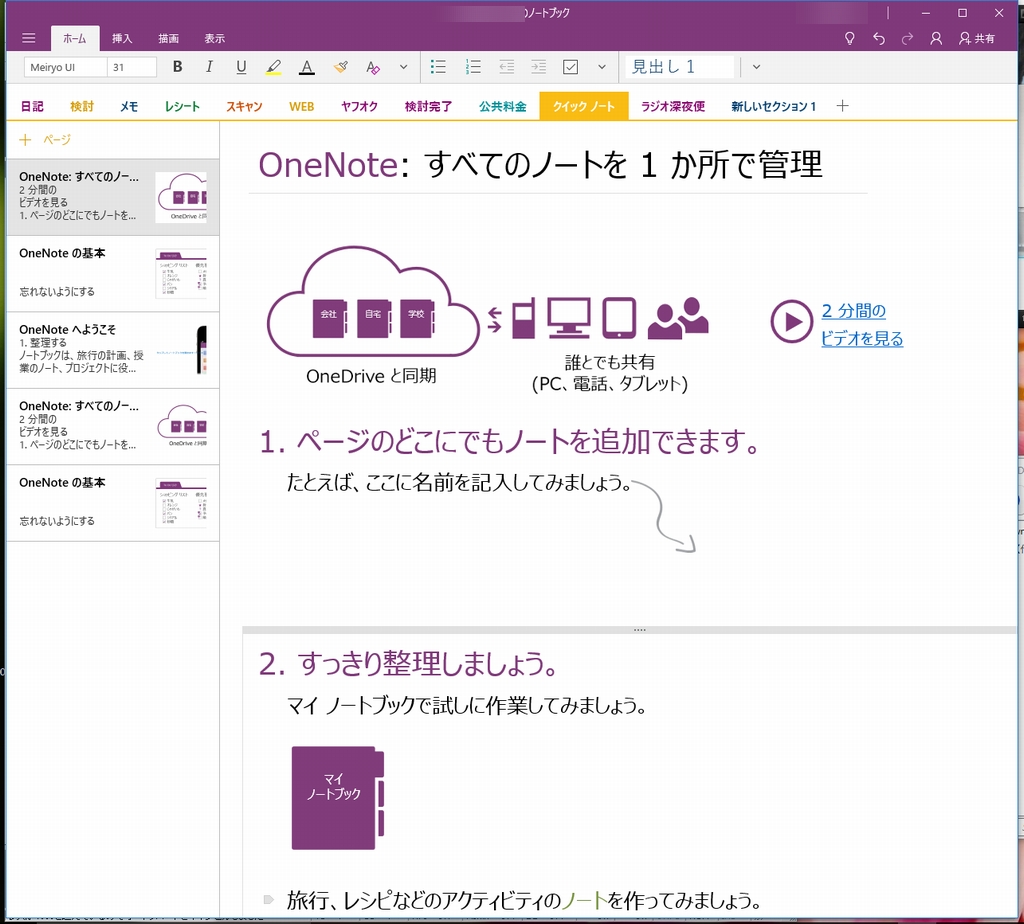
Task: Increase paragraph indent
Action: tap(538, 67)
